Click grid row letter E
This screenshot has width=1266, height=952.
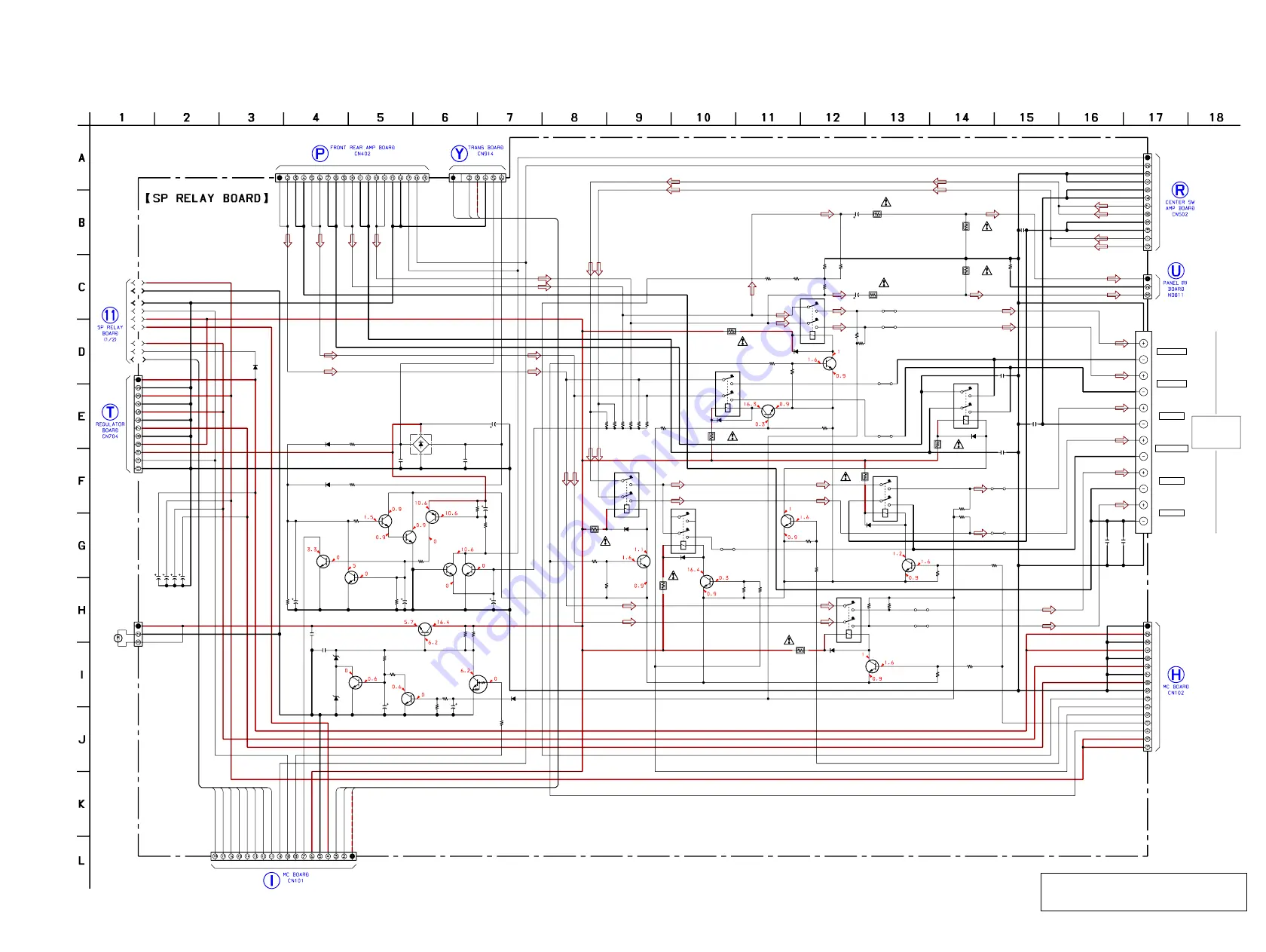click(82, 417)
